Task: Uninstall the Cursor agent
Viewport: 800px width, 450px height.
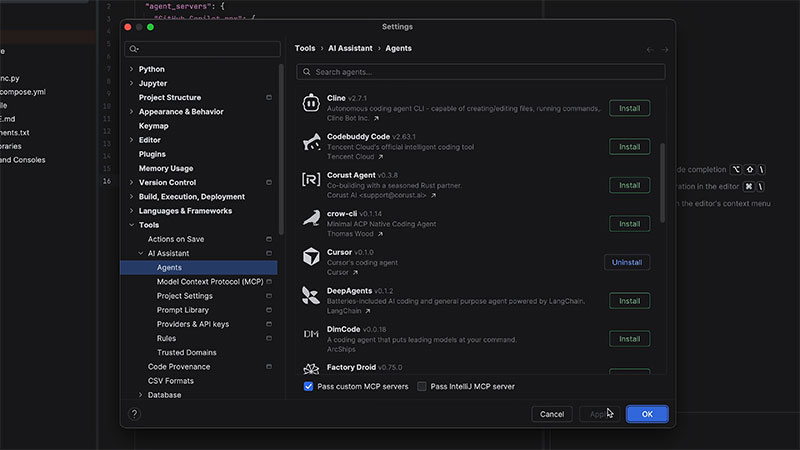Action: (x=627, y=262)
